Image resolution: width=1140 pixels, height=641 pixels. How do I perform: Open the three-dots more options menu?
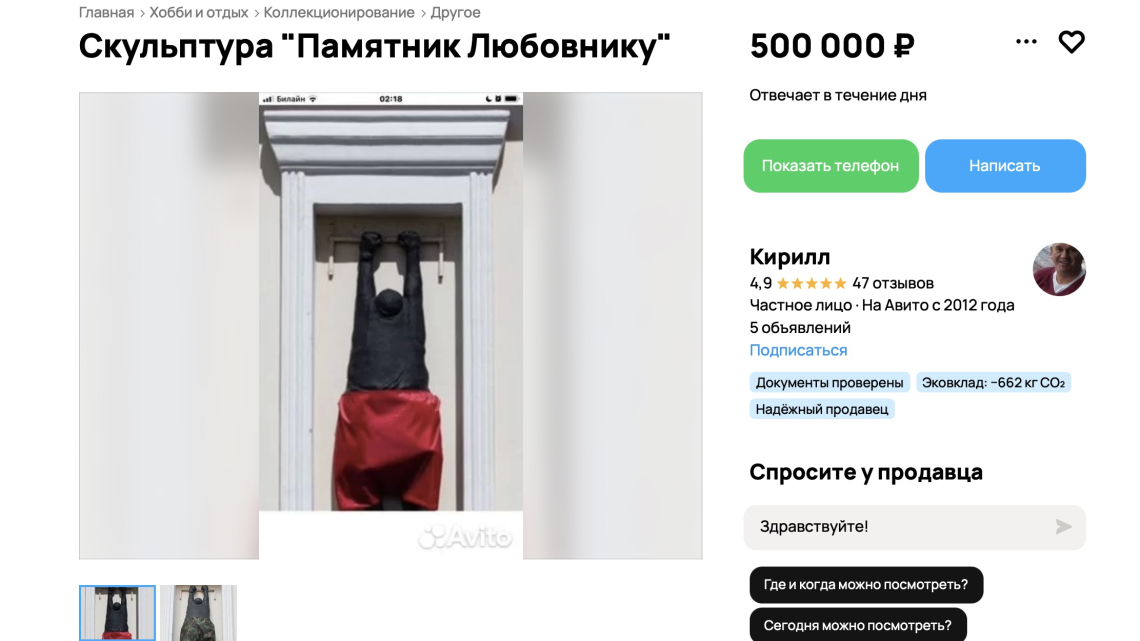1026,42
